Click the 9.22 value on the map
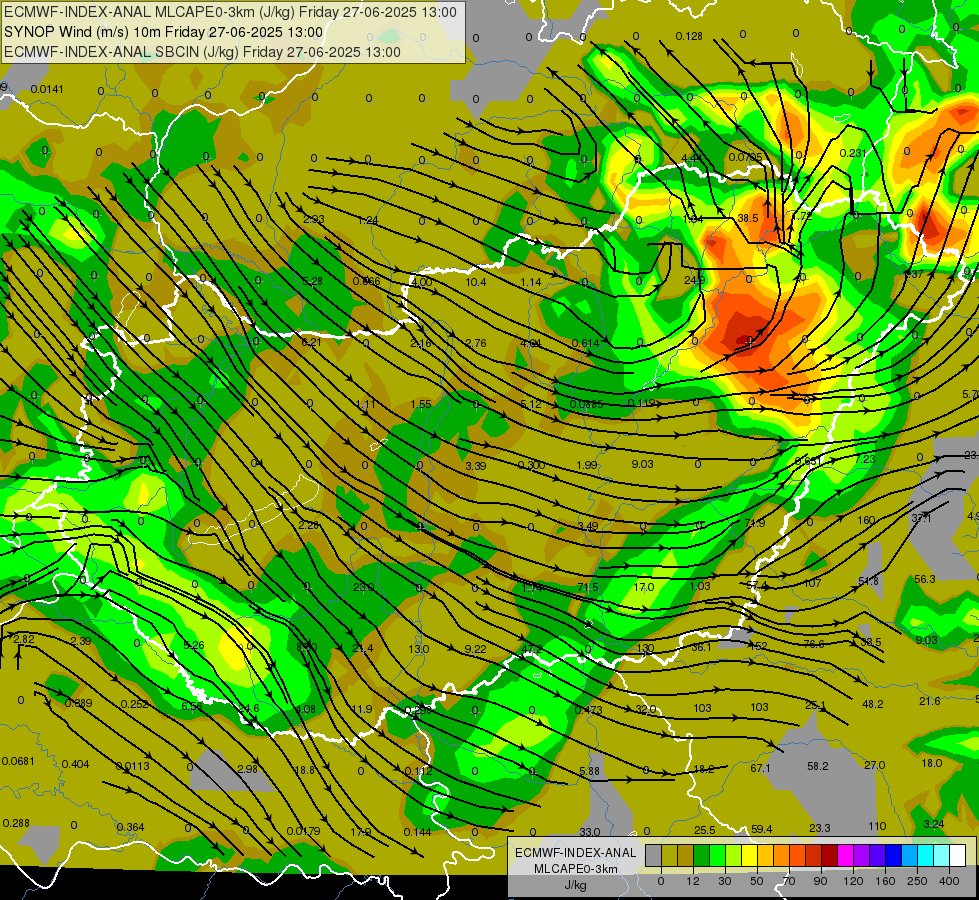The image size is (979, 900). coord(476,650)
